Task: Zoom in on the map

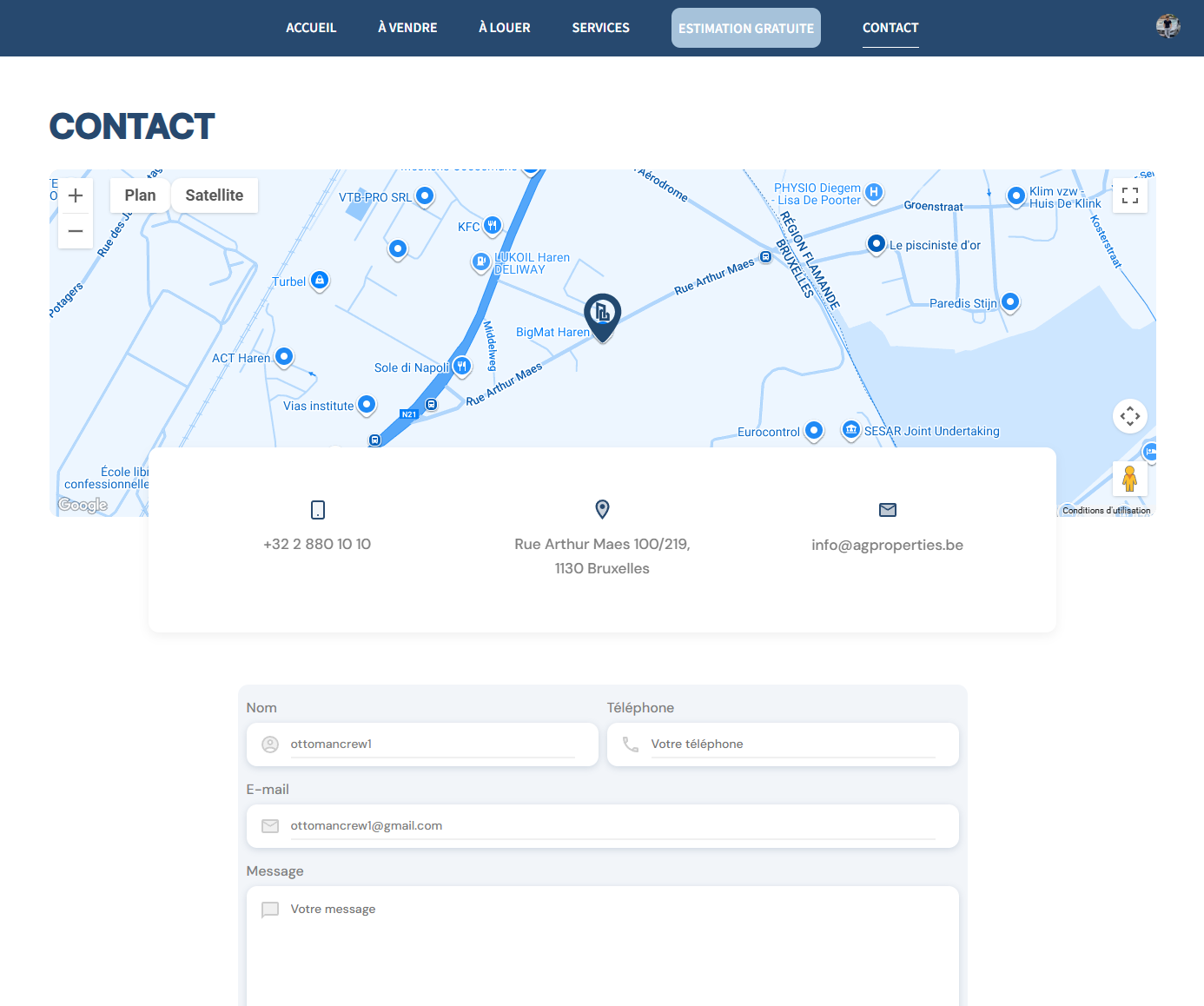Action: [76, 195]
